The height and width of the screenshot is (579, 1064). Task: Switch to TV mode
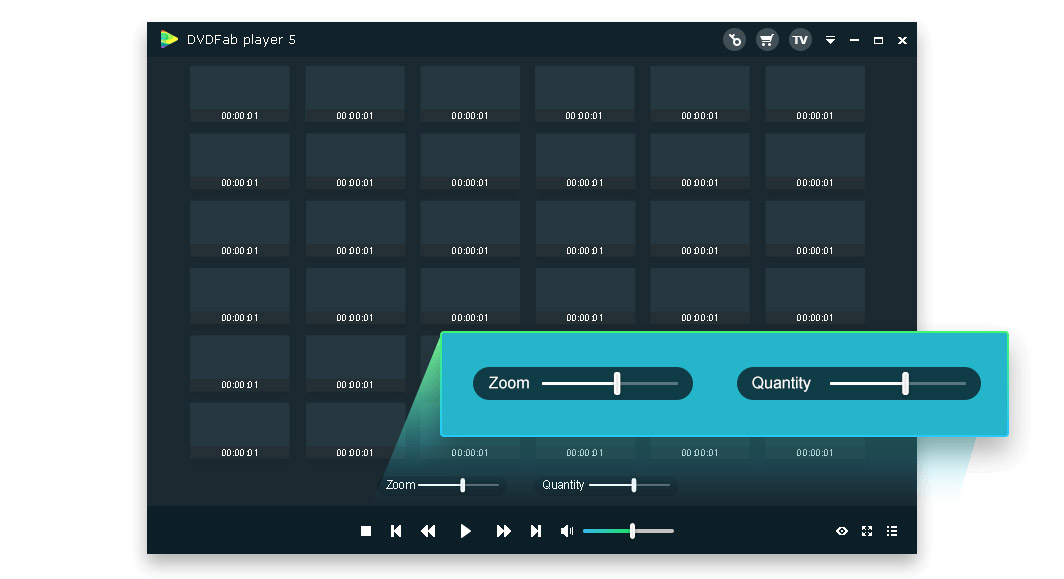coord(801,40)
